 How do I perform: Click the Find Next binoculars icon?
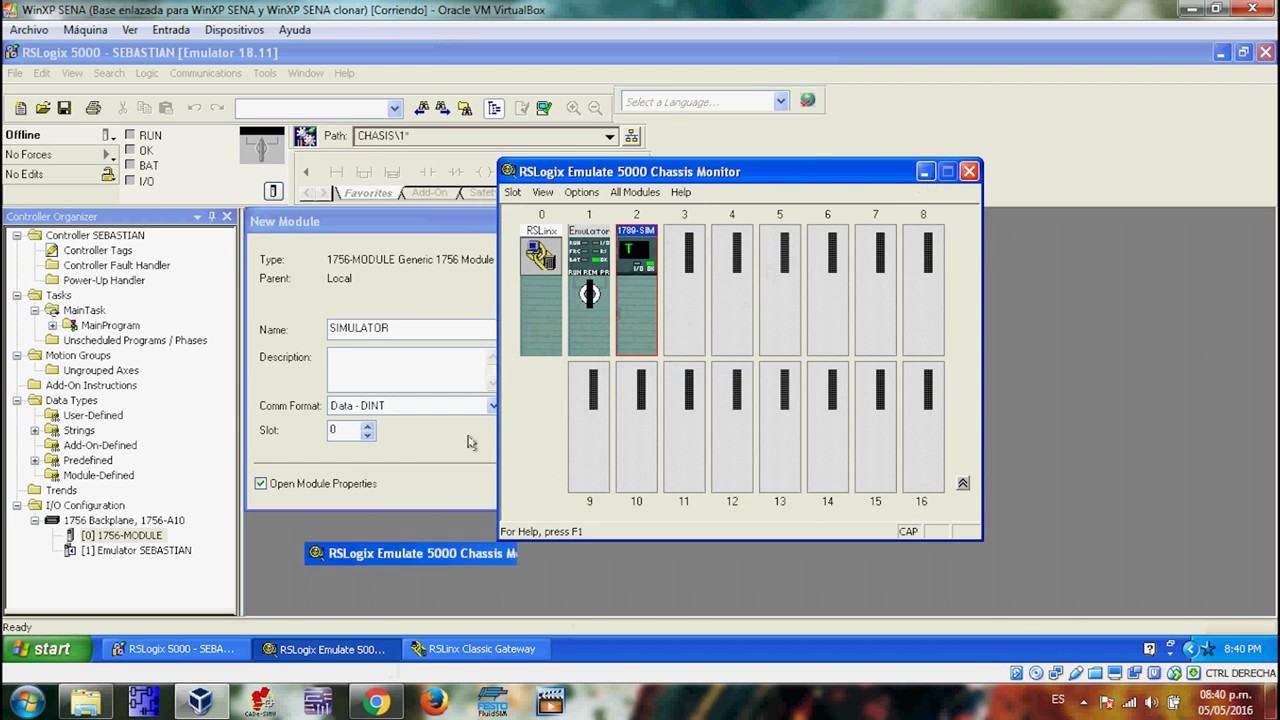(443, 108)
